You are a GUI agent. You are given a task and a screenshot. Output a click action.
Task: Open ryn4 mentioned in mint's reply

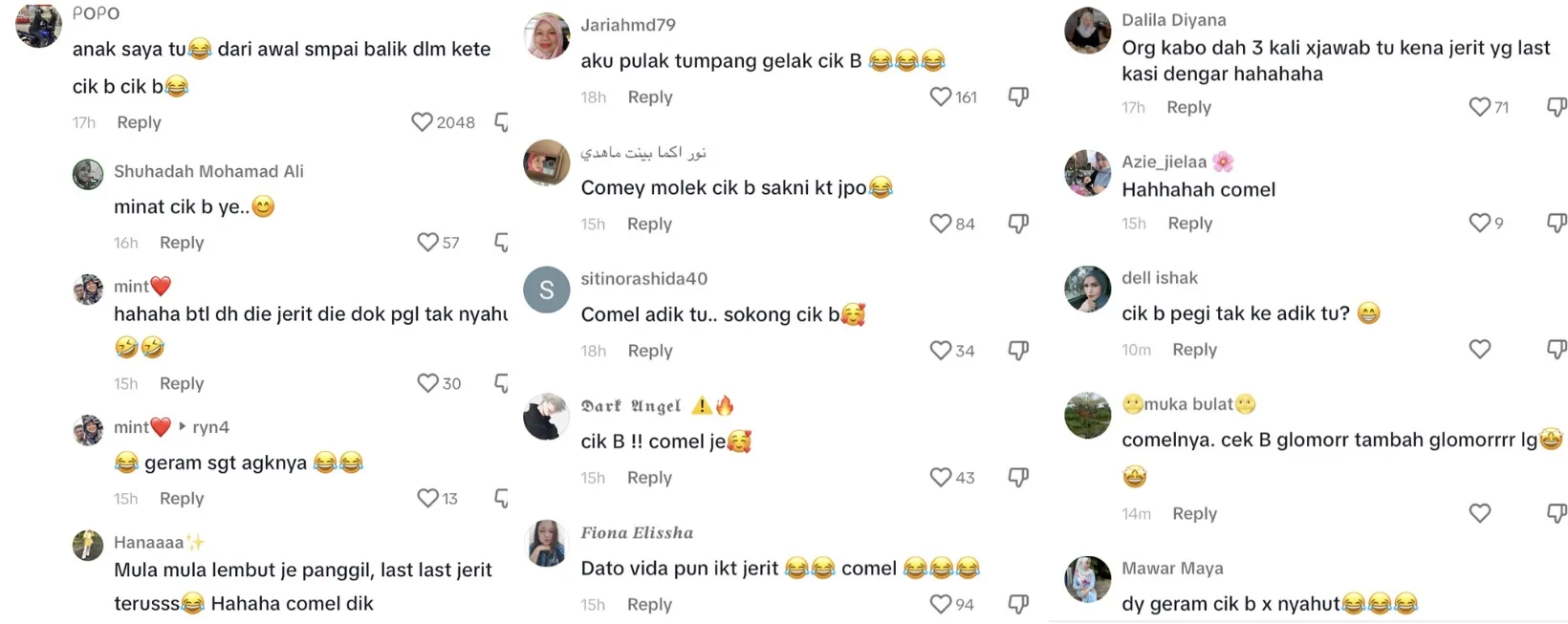(x=210, y=427)
